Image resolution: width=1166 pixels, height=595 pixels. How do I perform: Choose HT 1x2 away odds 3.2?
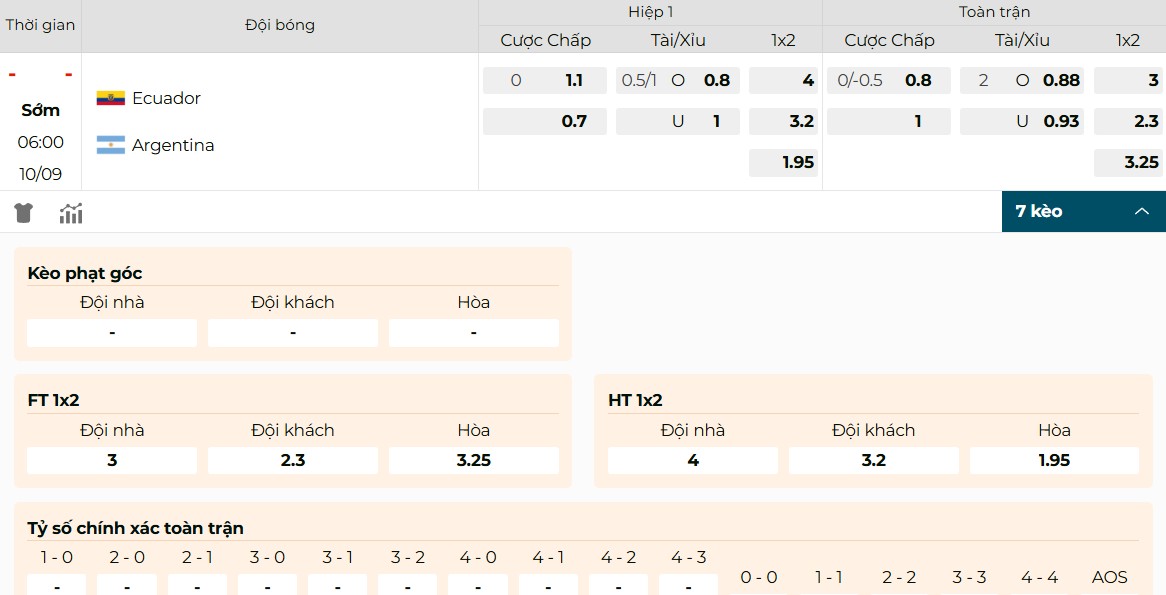873,460
